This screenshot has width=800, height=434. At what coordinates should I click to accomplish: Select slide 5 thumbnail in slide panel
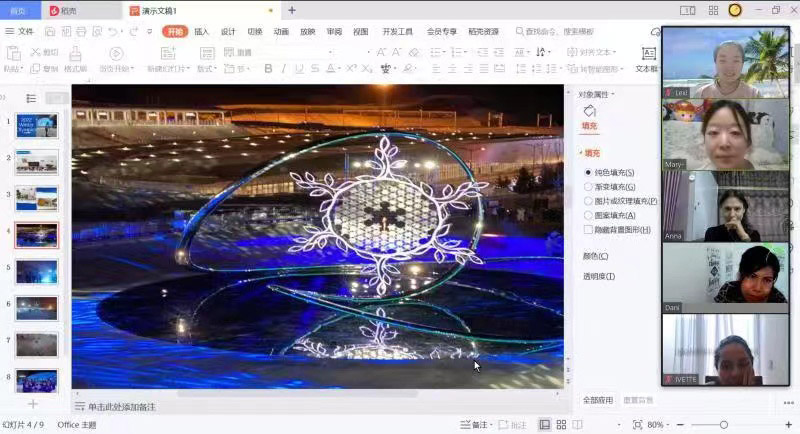(37, 272)
